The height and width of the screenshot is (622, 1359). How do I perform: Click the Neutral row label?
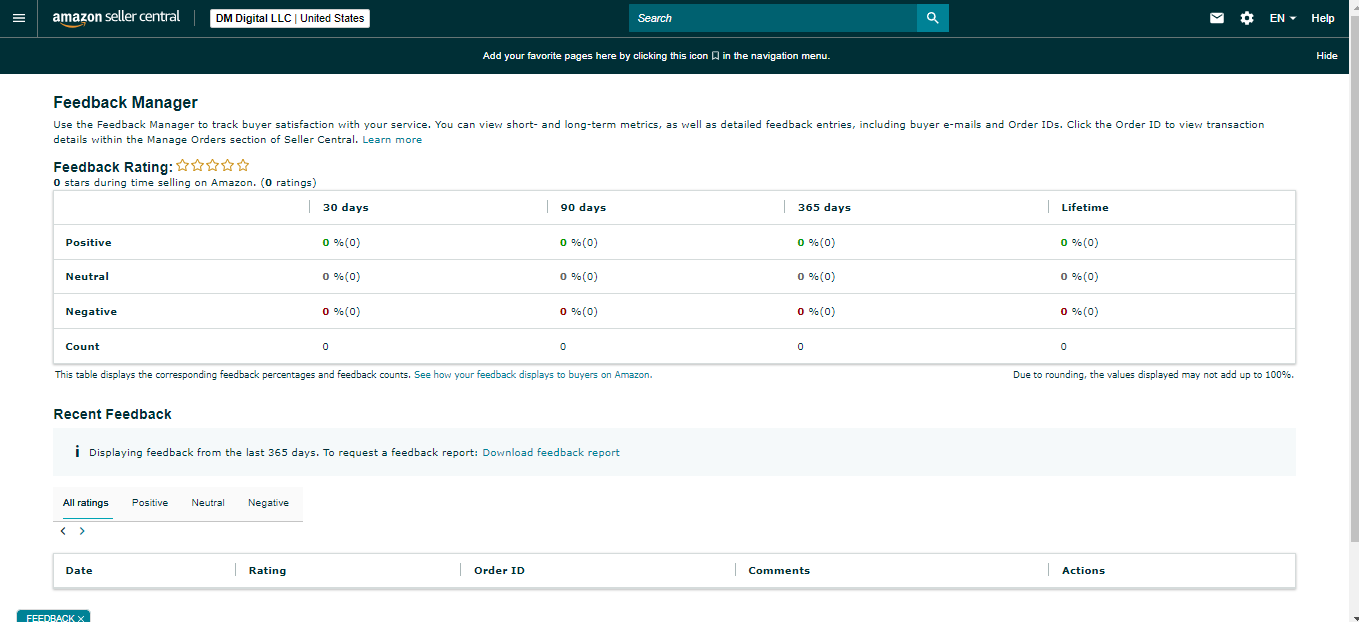coord(87,277)
